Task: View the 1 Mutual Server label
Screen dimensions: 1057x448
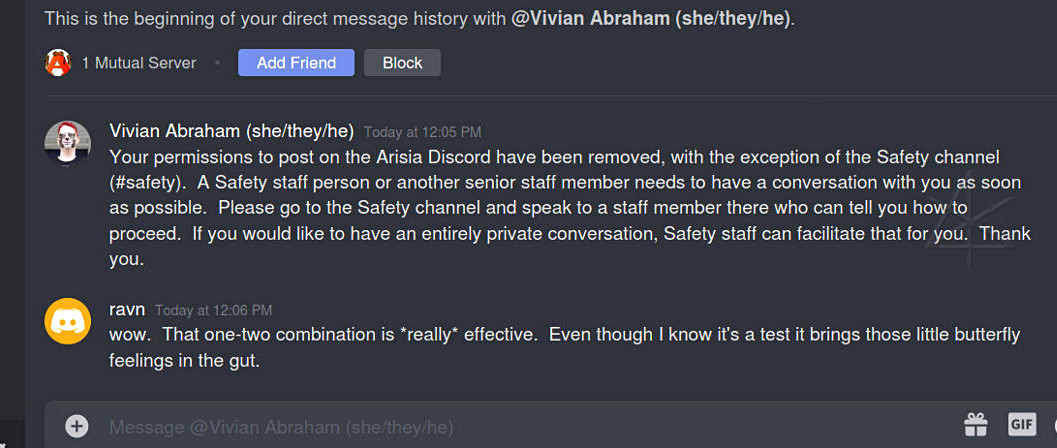Action: point(139,63)
